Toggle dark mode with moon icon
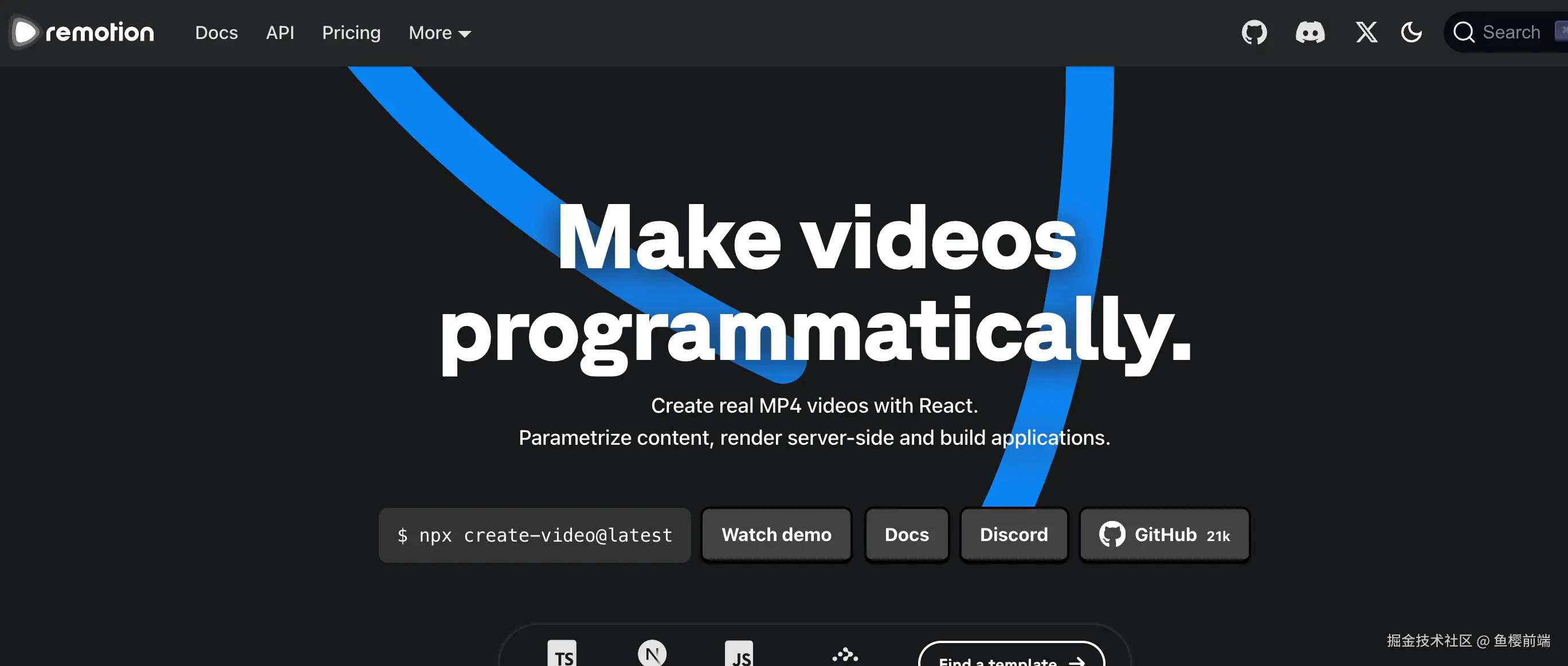The width and height of the screenshot is (1568, 666). (x=1411, y=32)
